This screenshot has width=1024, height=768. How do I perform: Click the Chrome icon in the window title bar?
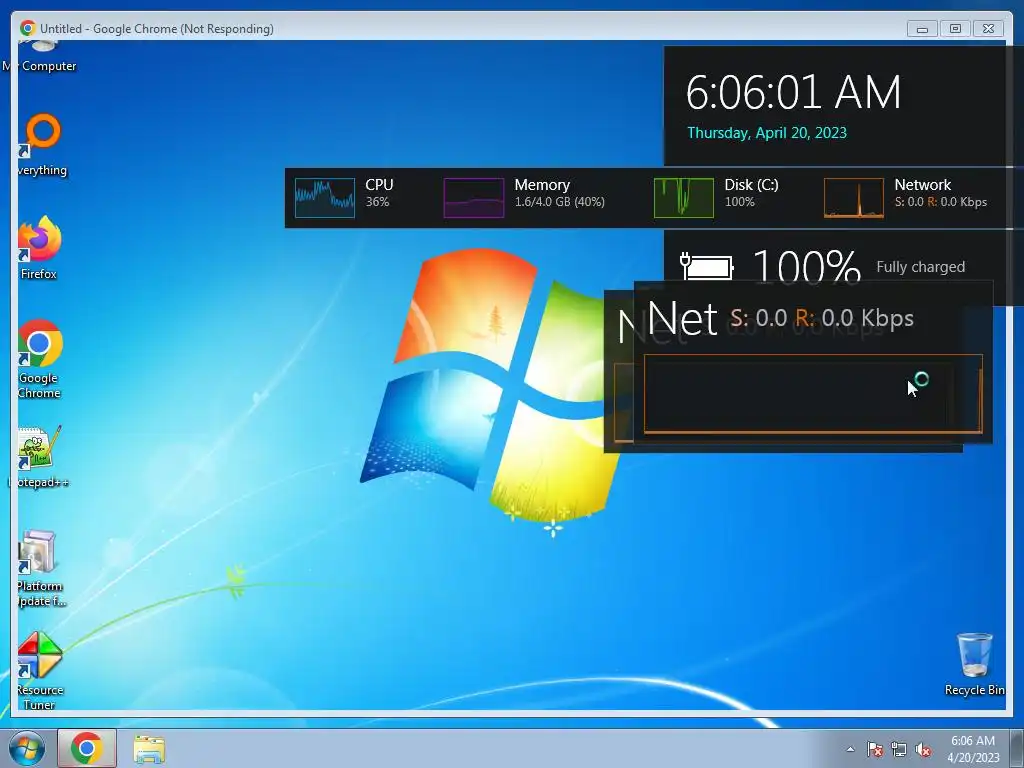click(27, 28)
